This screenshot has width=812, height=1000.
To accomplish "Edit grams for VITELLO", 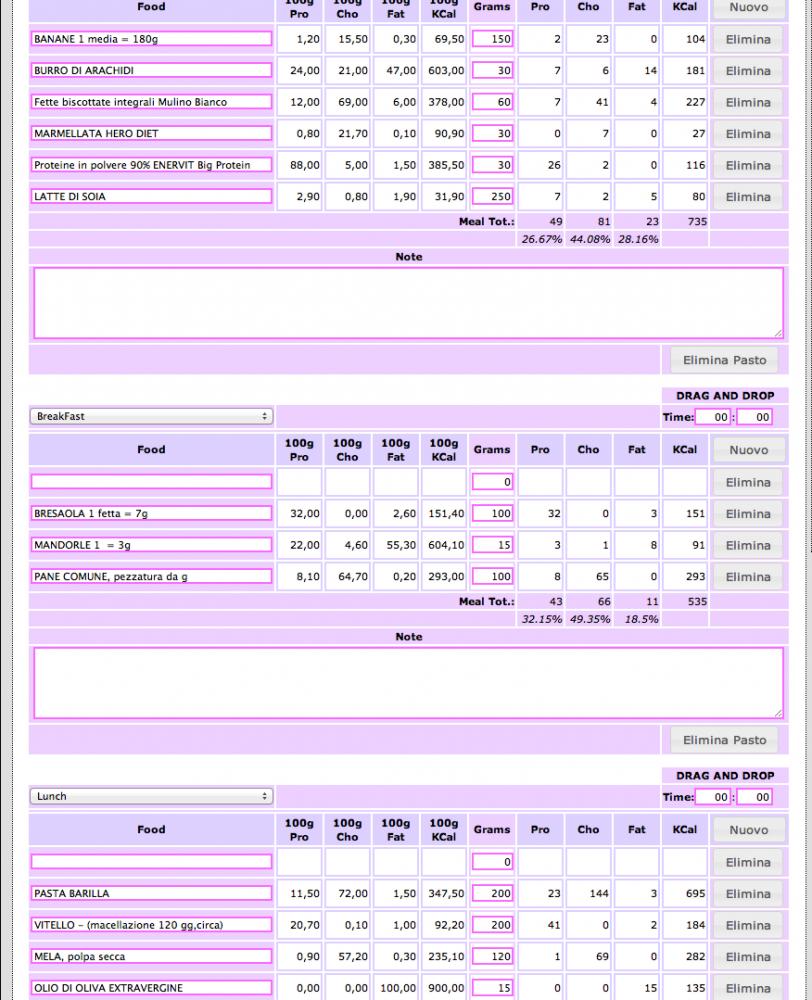I will click(492, 925).
